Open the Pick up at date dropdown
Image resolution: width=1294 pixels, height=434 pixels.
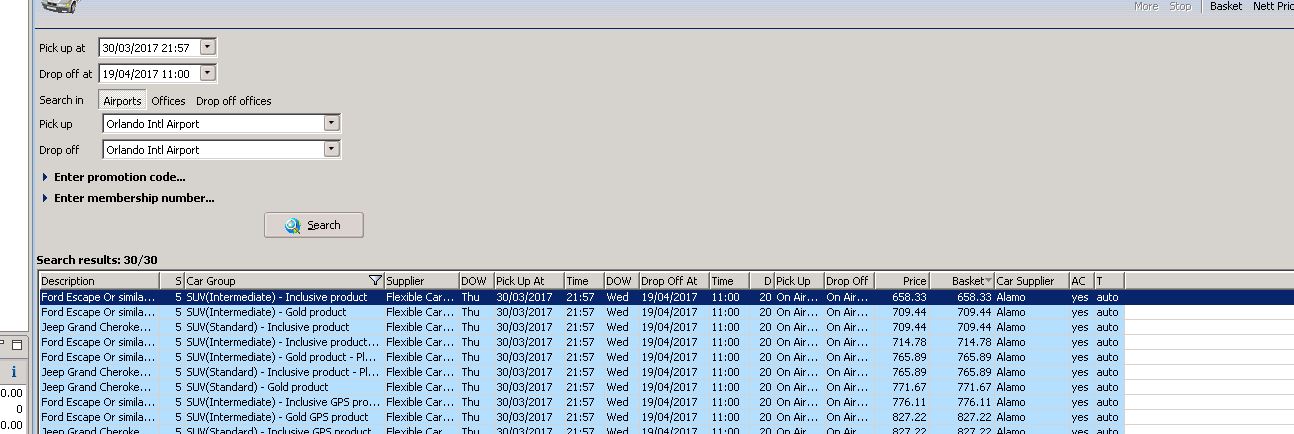coord(207,47)
